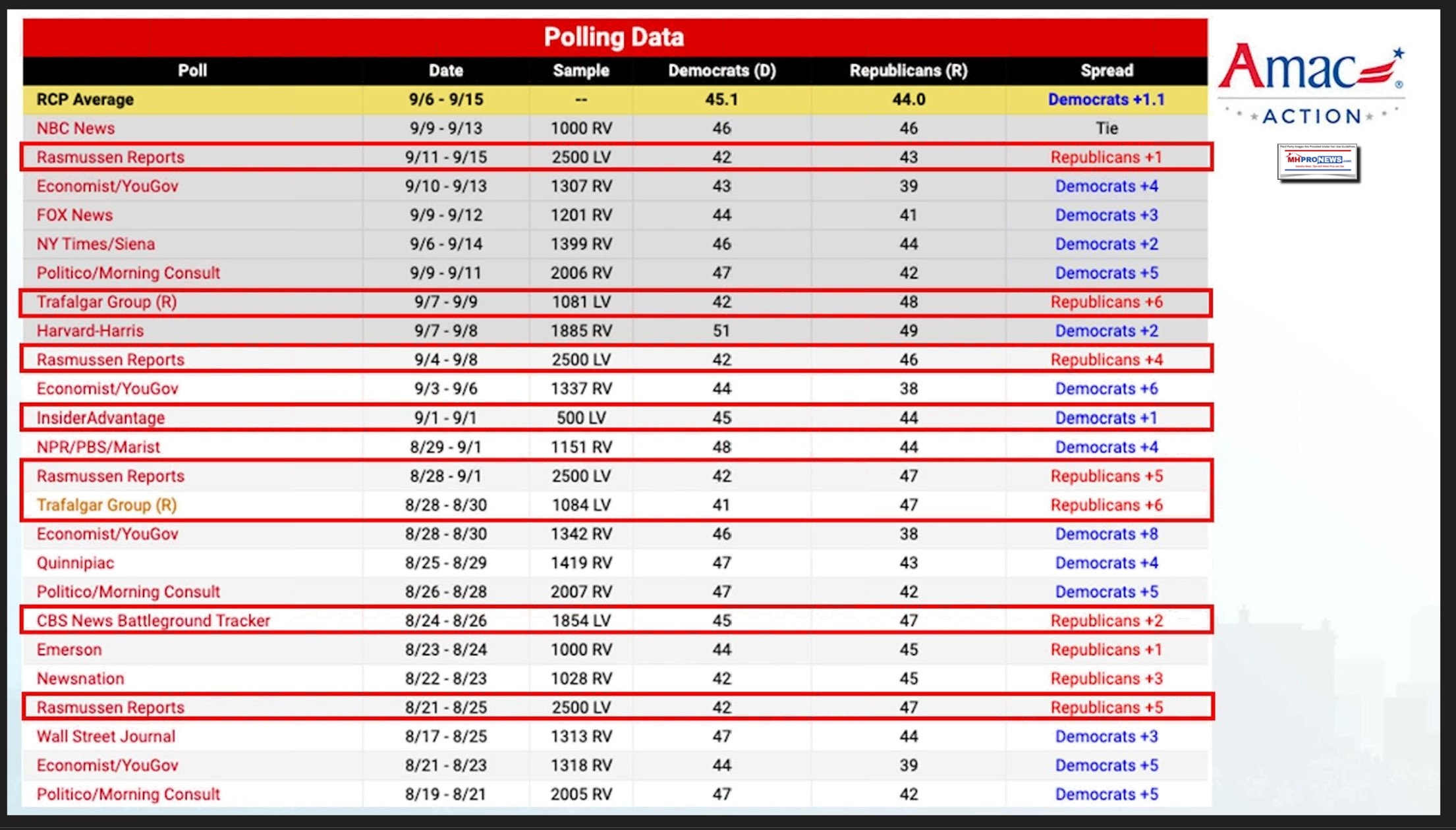Image resolution: width=1456 pixels, height=830 pixels.
Task: Click the Poll column header
Action: tap(192, 70)
